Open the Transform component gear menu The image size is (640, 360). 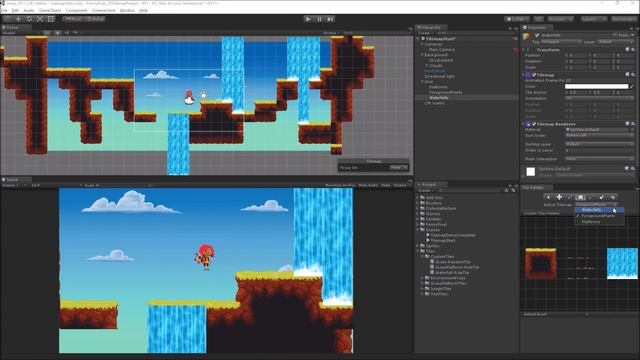click(633, 49)
